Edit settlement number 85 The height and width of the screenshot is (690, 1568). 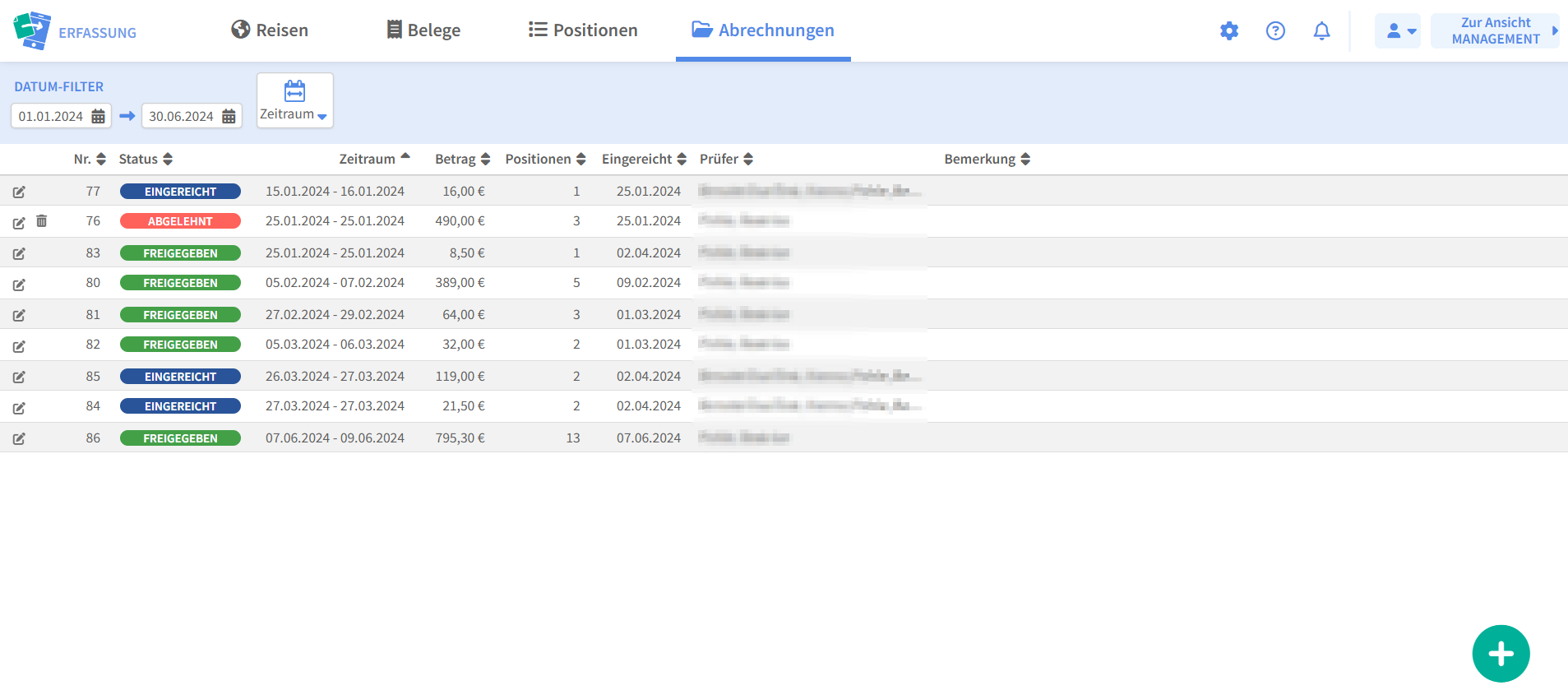(19, 377)
